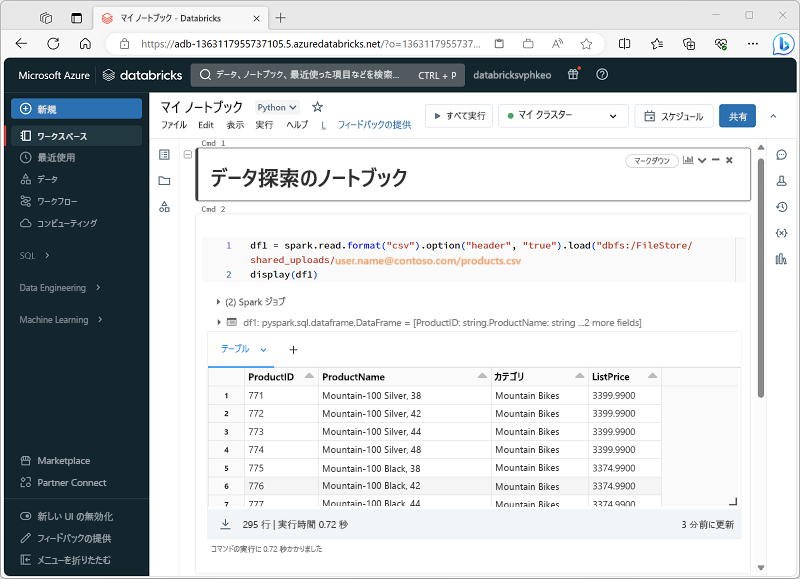Sort by the ListPrice column header arrow
The width and height of the screenshot is (800, 579).
coord(653,376)
